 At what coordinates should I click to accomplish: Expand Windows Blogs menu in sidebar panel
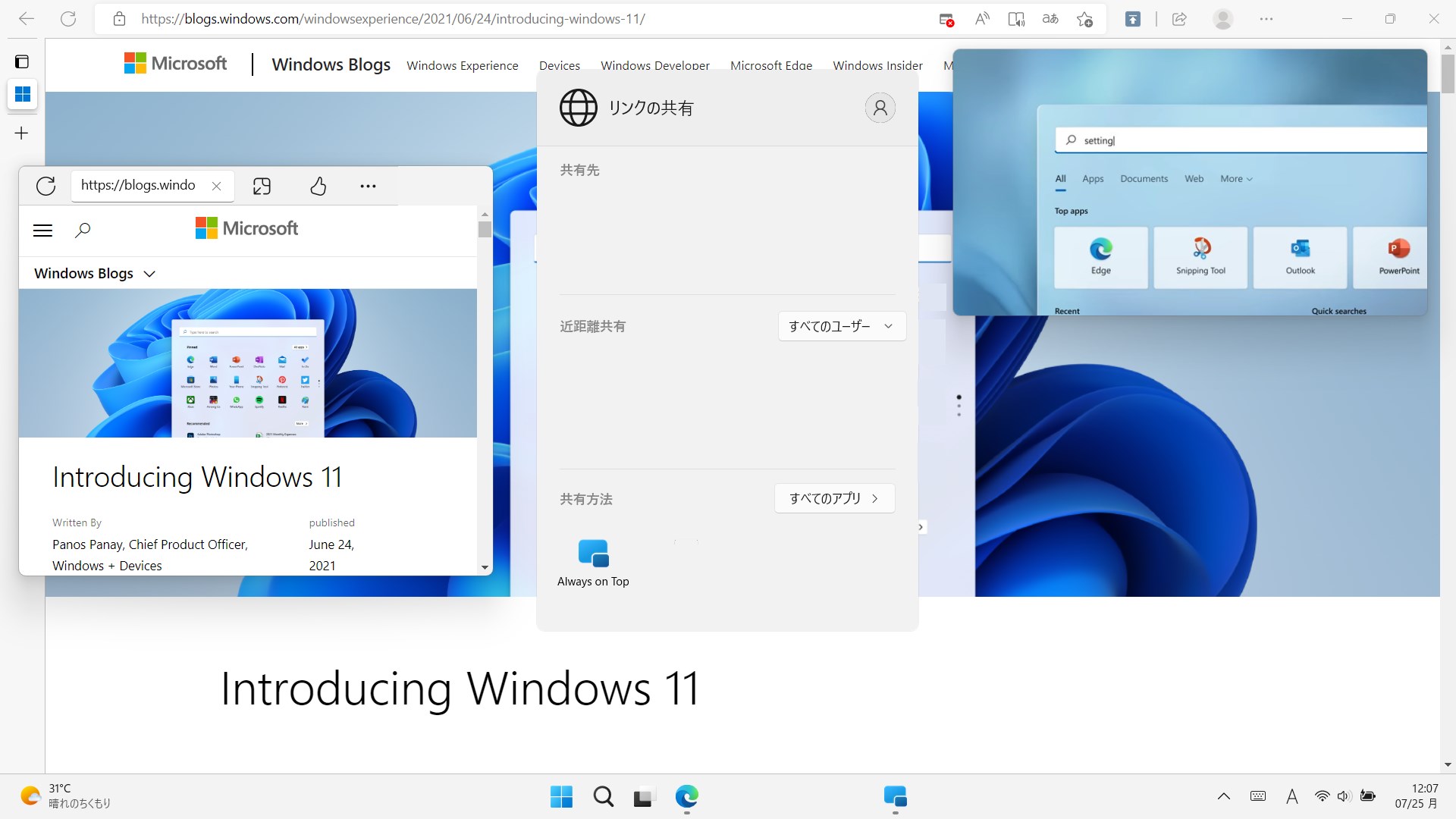pyautogui.click(x=95, y=273)
